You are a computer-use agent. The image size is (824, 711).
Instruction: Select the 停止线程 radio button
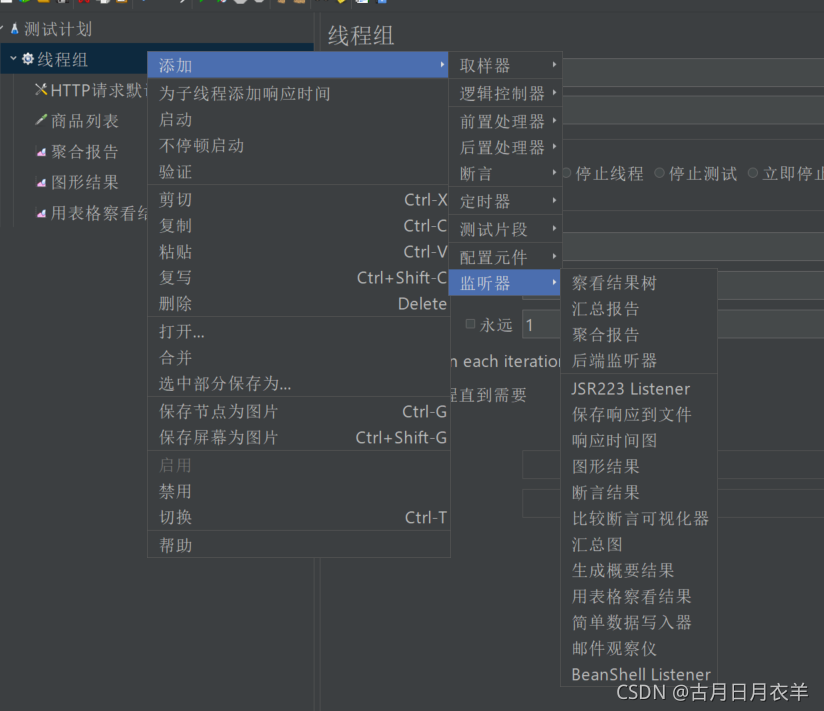coord(567,173)
